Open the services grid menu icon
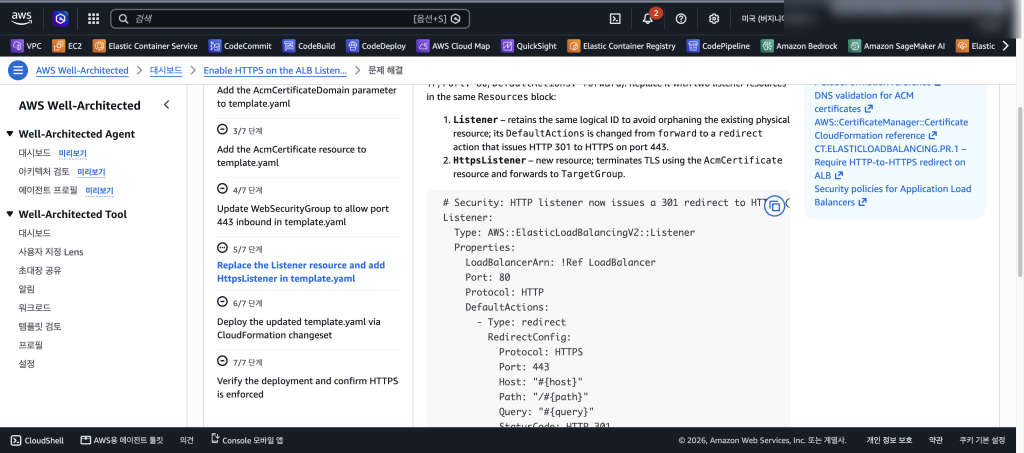This screenshot has height=453, width=1024. (x=93, y=19)
